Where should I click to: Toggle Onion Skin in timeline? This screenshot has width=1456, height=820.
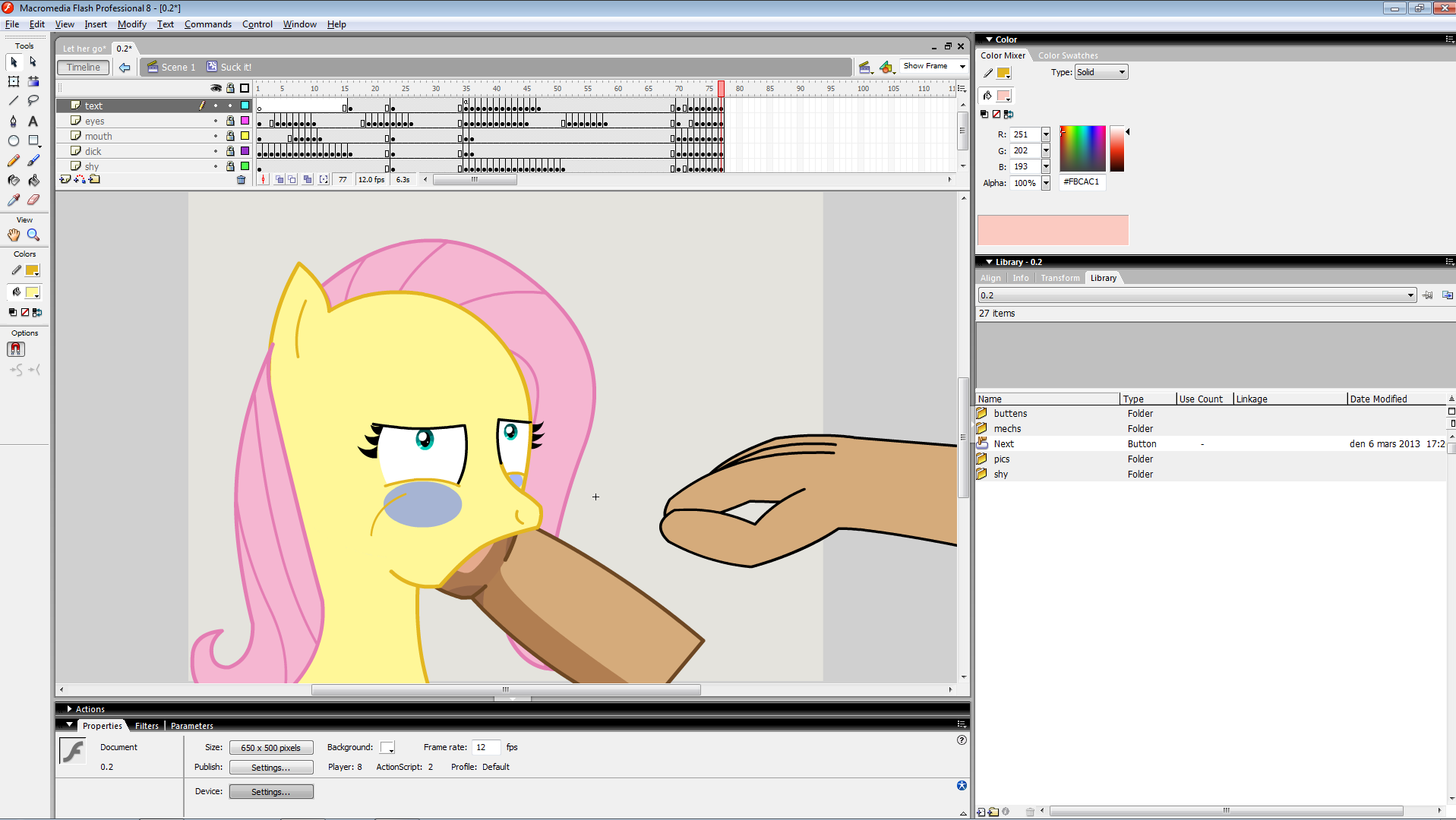point(280,180)
